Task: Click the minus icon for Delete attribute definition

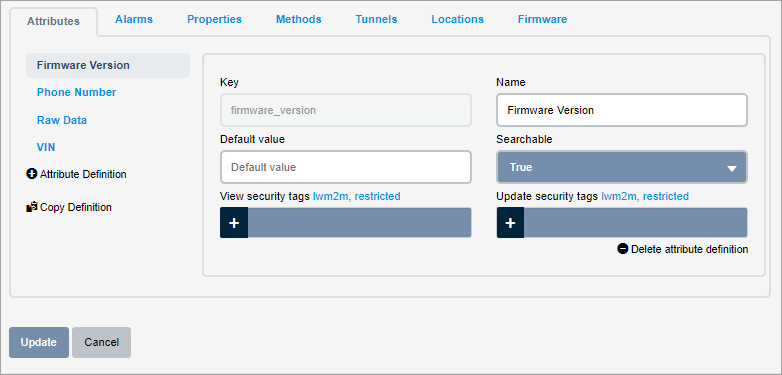Action: 622,248
